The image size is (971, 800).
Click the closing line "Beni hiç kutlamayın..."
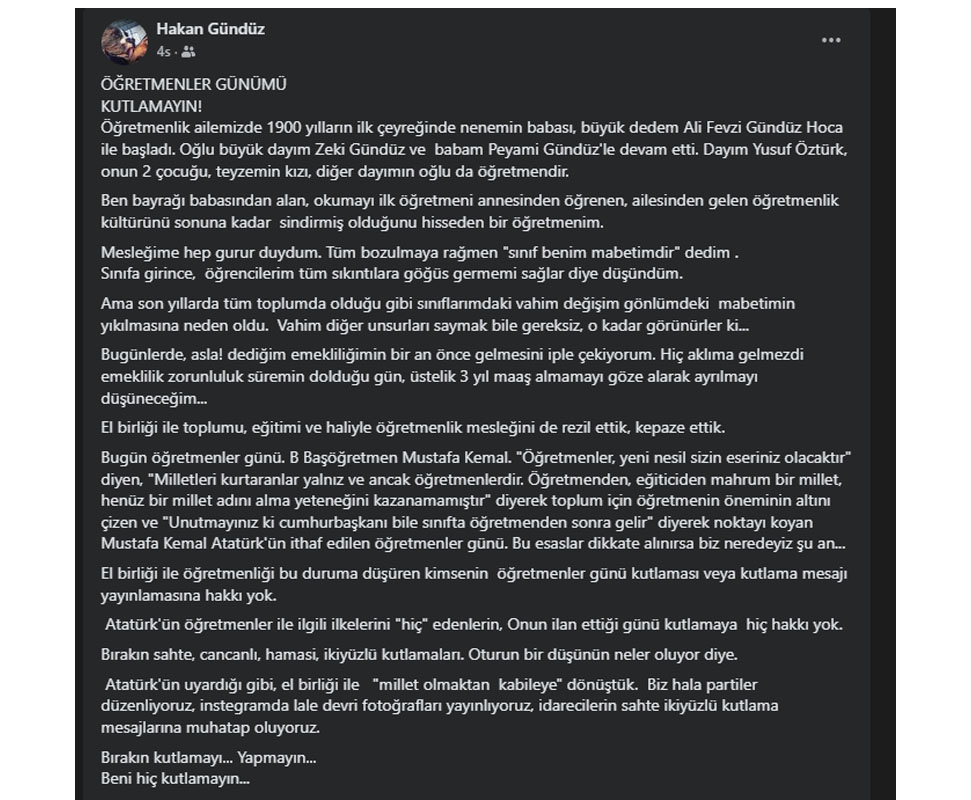pyautogui.click(x=175, y=778)
